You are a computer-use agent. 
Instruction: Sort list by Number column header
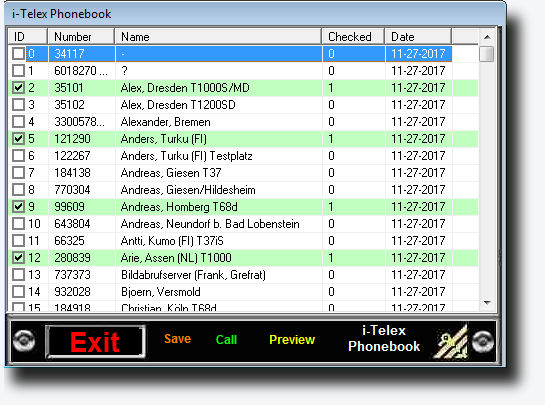click(81, 37)
